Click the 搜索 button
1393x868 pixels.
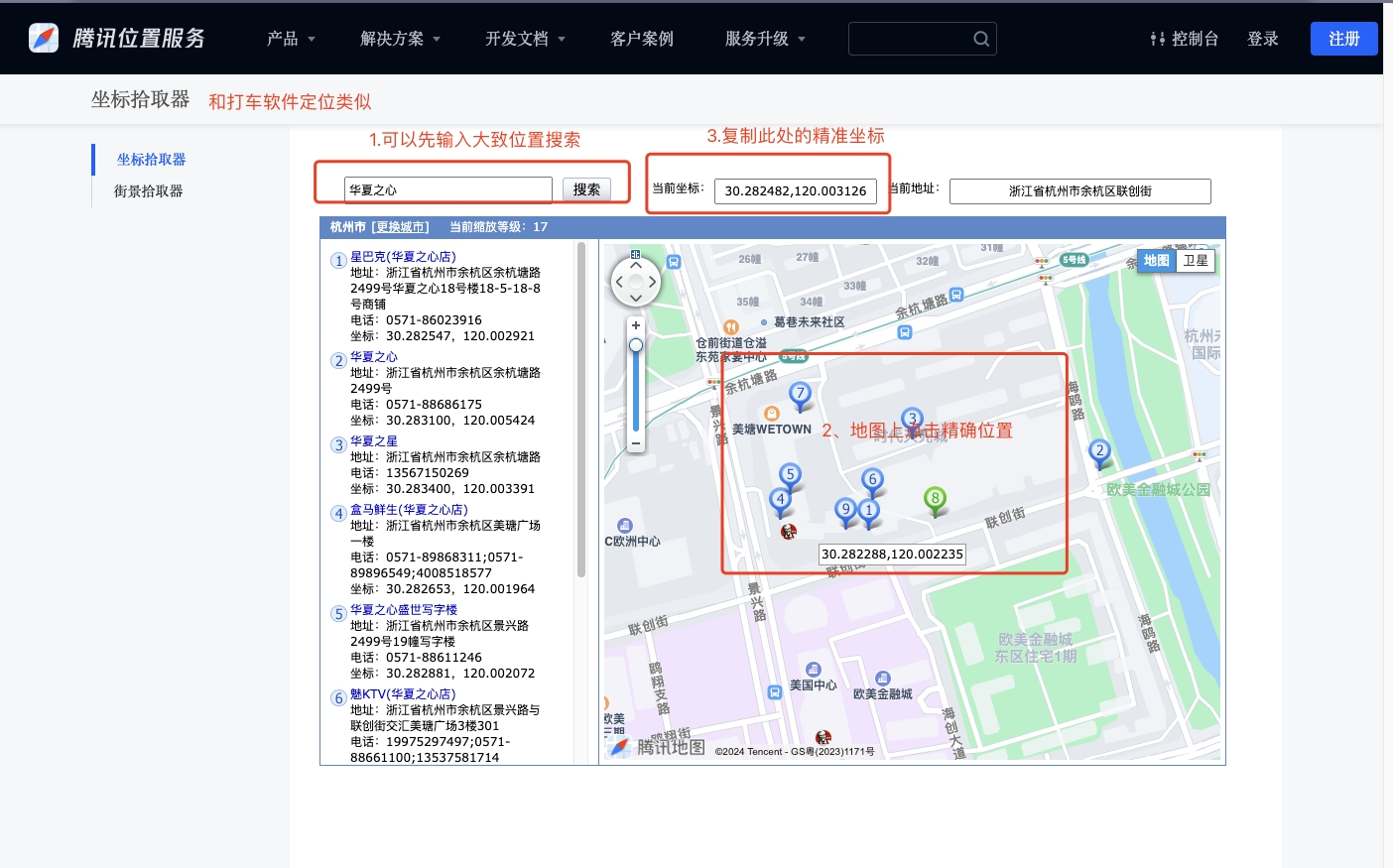[586, 189]
